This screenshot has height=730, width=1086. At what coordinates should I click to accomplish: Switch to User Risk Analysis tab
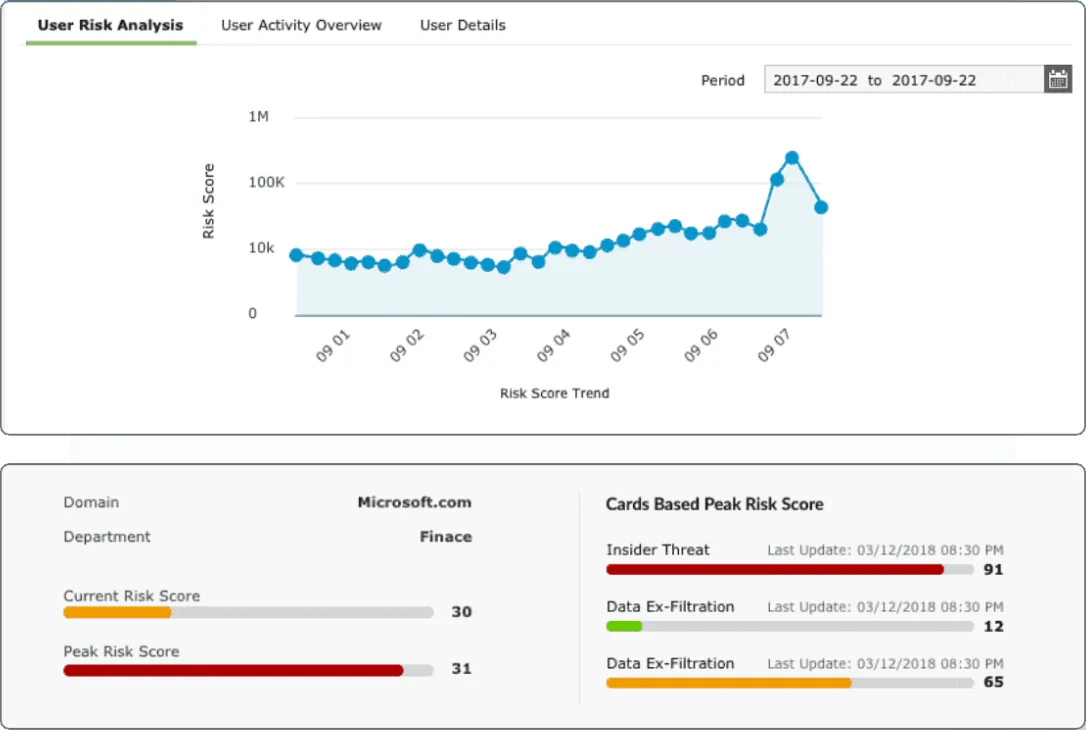(110, 25)
